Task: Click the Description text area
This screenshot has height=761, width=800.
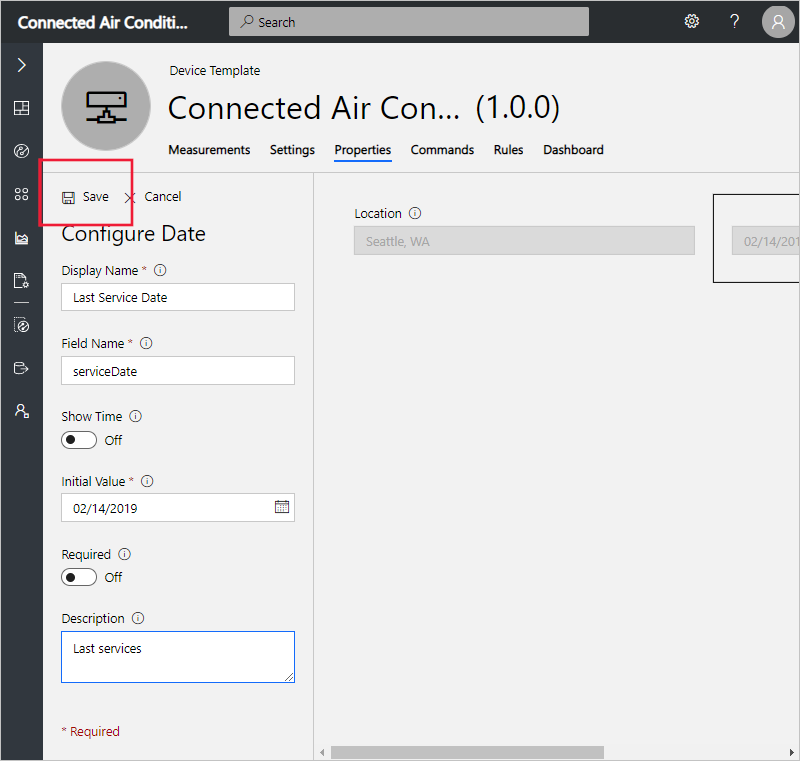Action: pos(178,657)
